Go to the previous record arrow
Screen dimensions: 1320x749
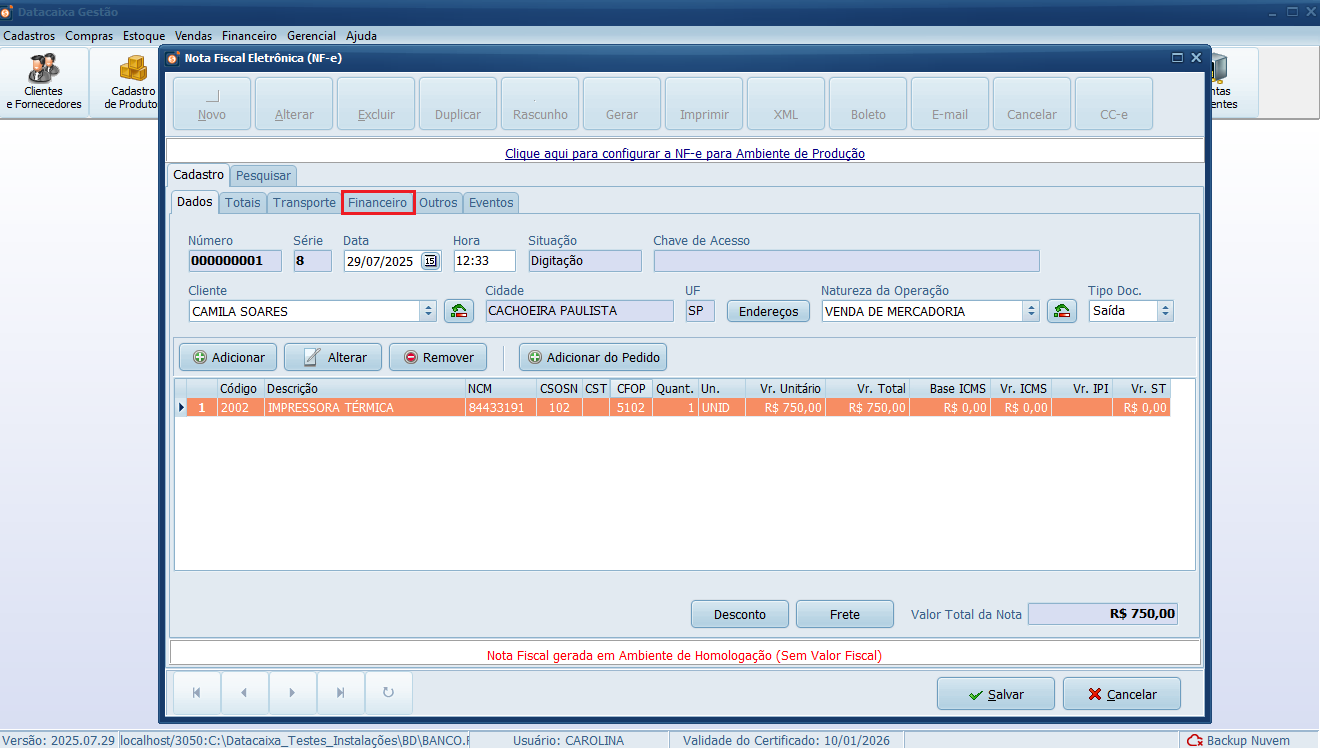pos(245,692)
